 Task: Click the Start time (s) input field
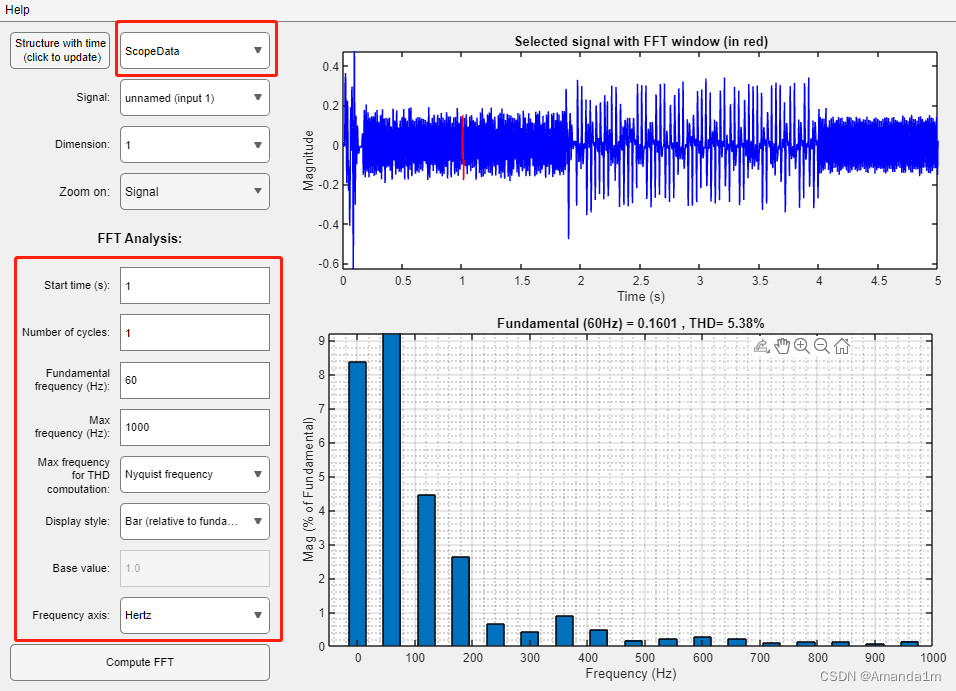click(194, 285)
